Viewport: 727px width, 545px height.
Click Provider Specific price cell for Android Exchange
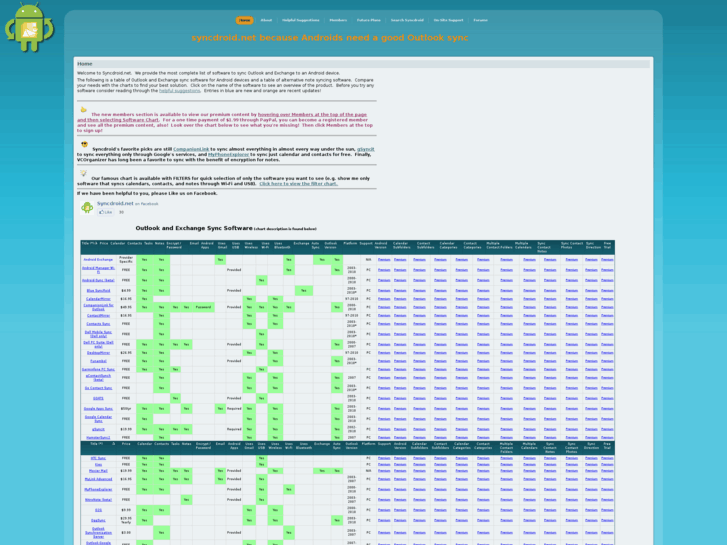pyautogui.click(x=126, y=260)
